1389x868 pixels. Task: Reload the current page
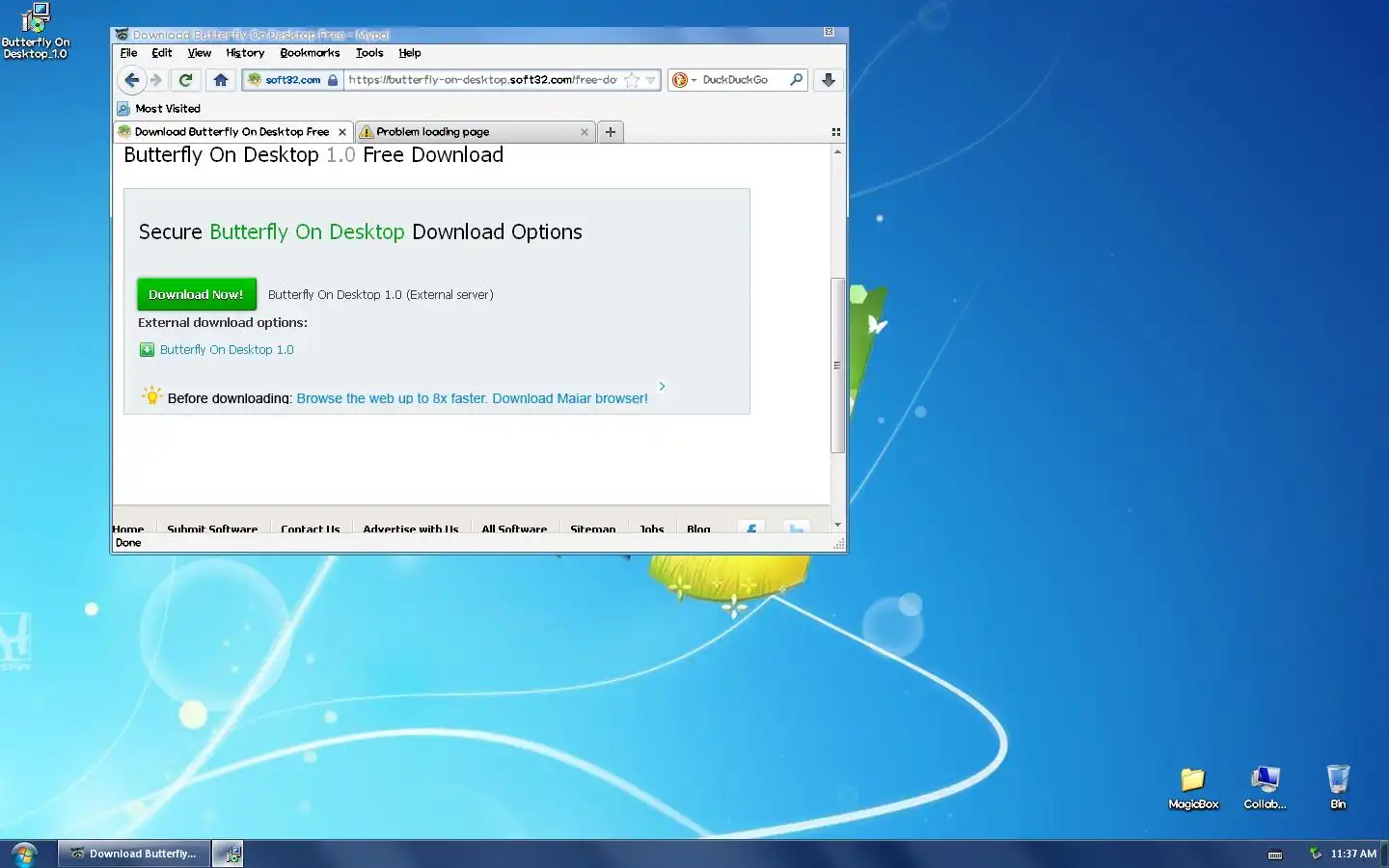point(186,80)
